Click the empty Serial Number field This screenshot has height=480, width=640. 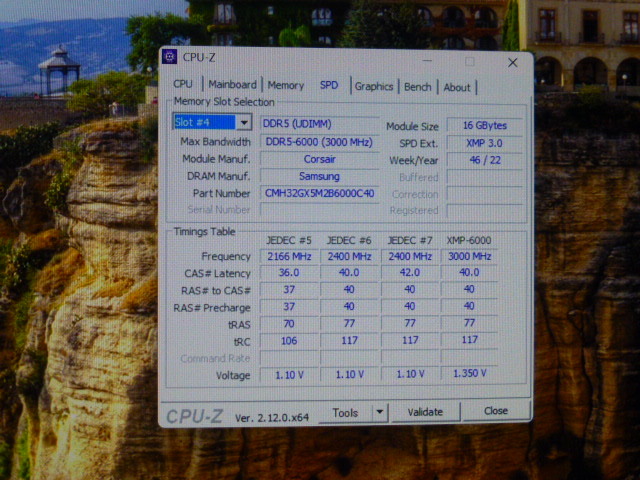click(x=320, y=209)
